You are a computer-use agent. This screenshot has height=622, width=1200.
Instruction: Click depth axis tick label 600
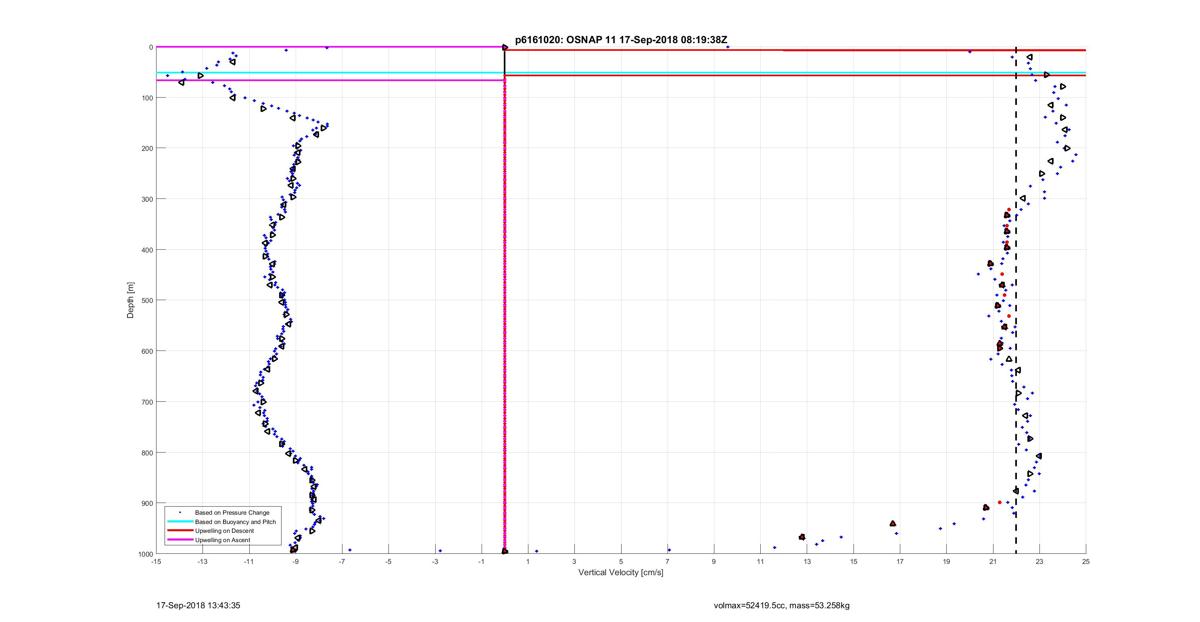pos(146,351)
